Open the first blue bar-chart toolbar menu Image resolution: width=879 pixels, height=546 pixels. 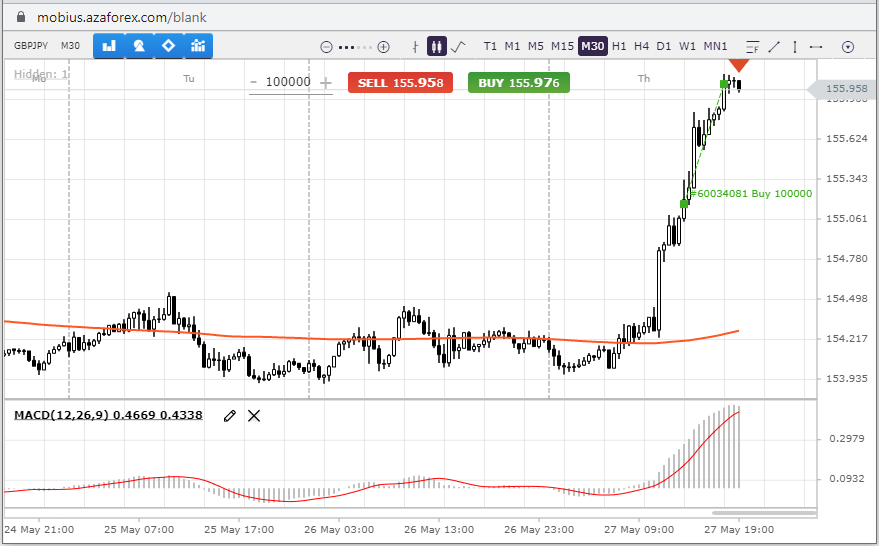coord(109,45)
